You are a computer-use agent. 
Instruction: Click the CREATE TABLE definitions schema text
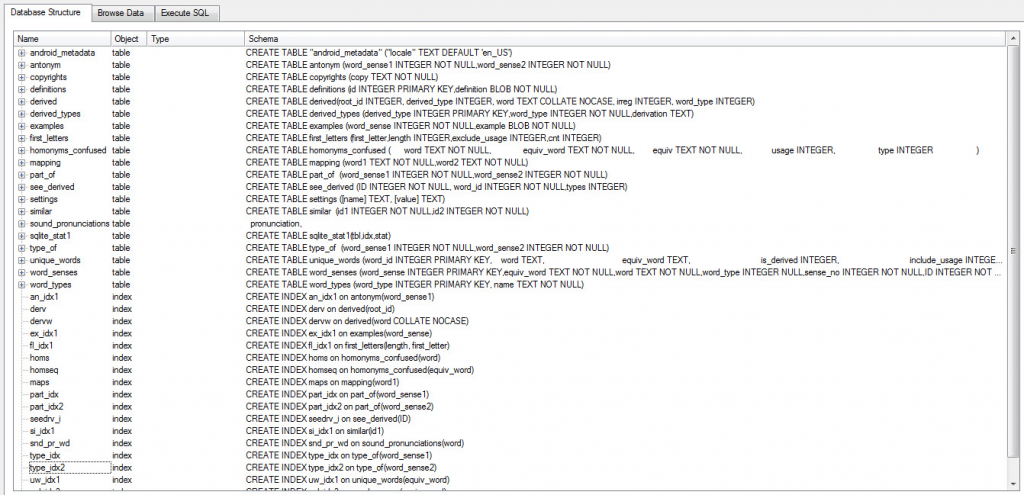tap(401, 89)
